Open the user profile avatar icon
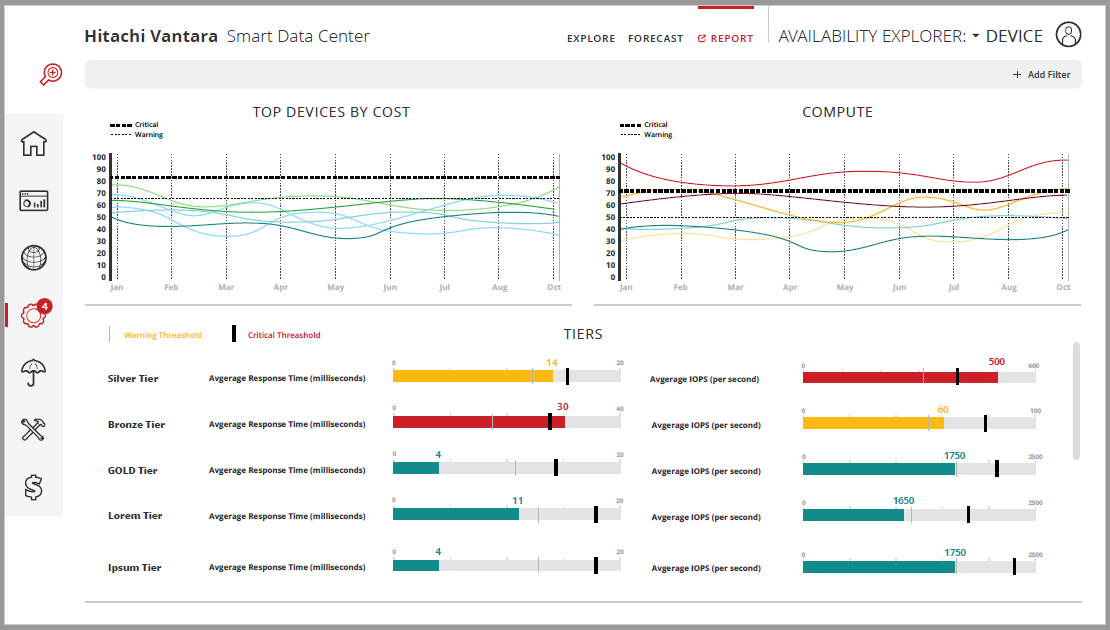The image size is (1110, 630). pos(1068,34)
